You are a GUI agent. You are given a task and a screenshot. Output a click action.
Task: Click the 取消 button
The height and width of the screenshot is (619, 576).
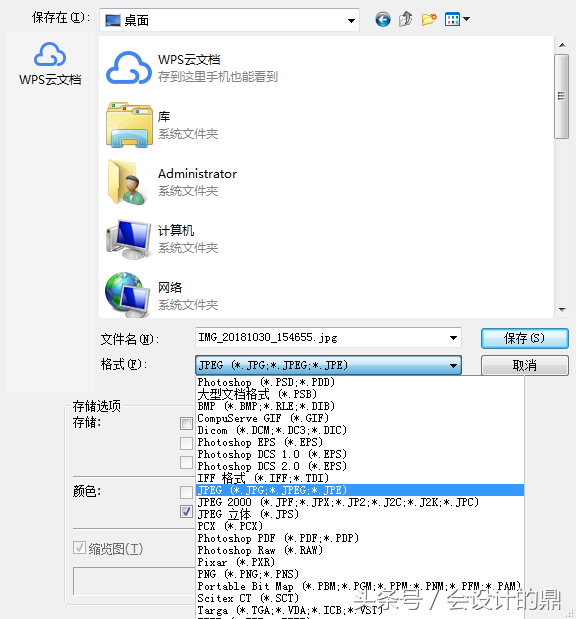coord(525,366)
